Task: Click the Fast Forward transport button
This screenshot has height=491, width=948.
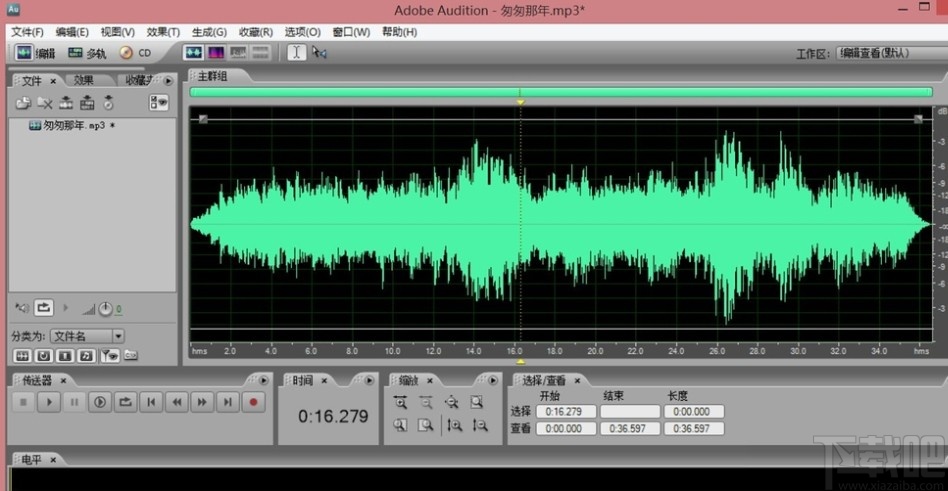Action: point(203,402)
